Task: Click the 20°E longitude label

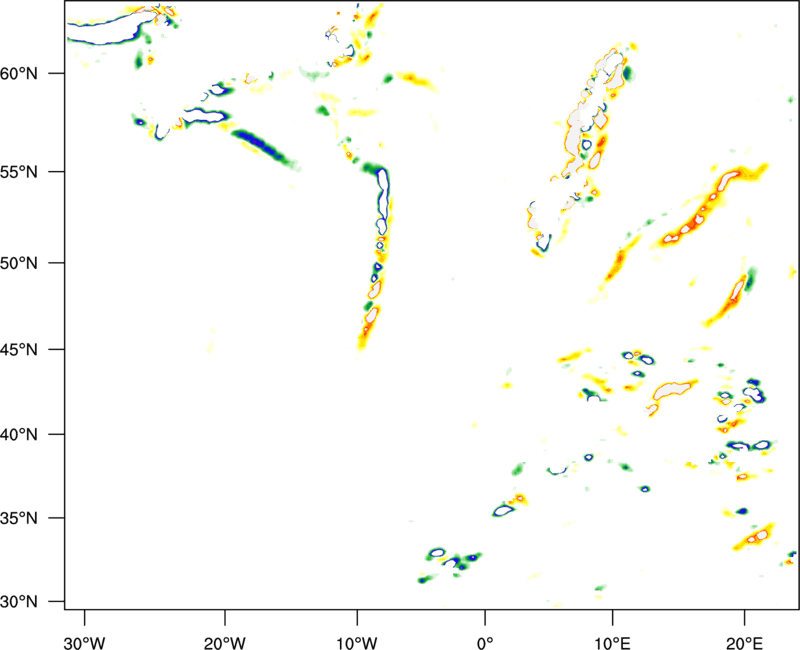Action: (744, 643)
